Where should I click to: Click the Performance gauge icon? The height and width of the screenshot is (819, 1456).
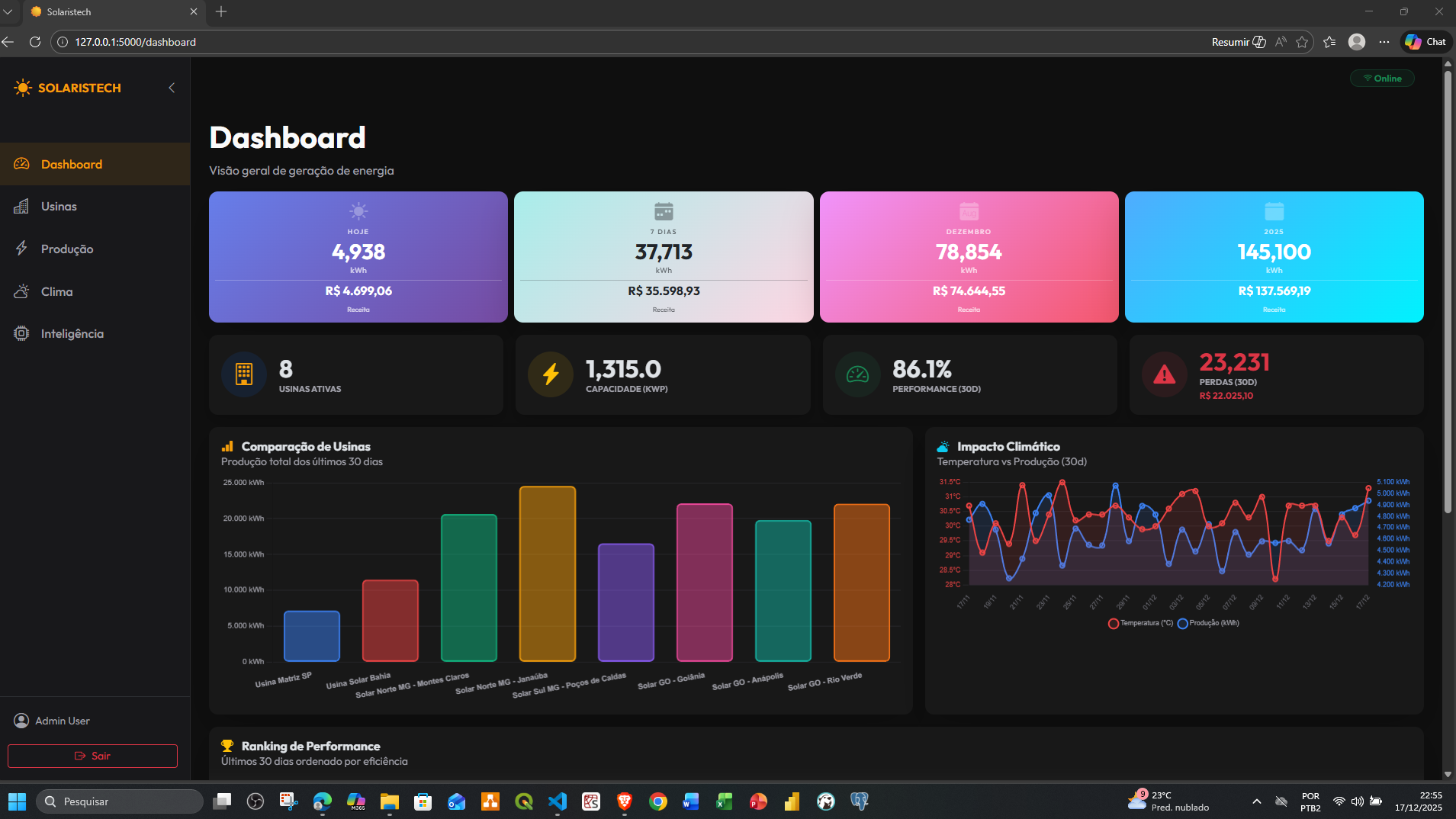857,374
